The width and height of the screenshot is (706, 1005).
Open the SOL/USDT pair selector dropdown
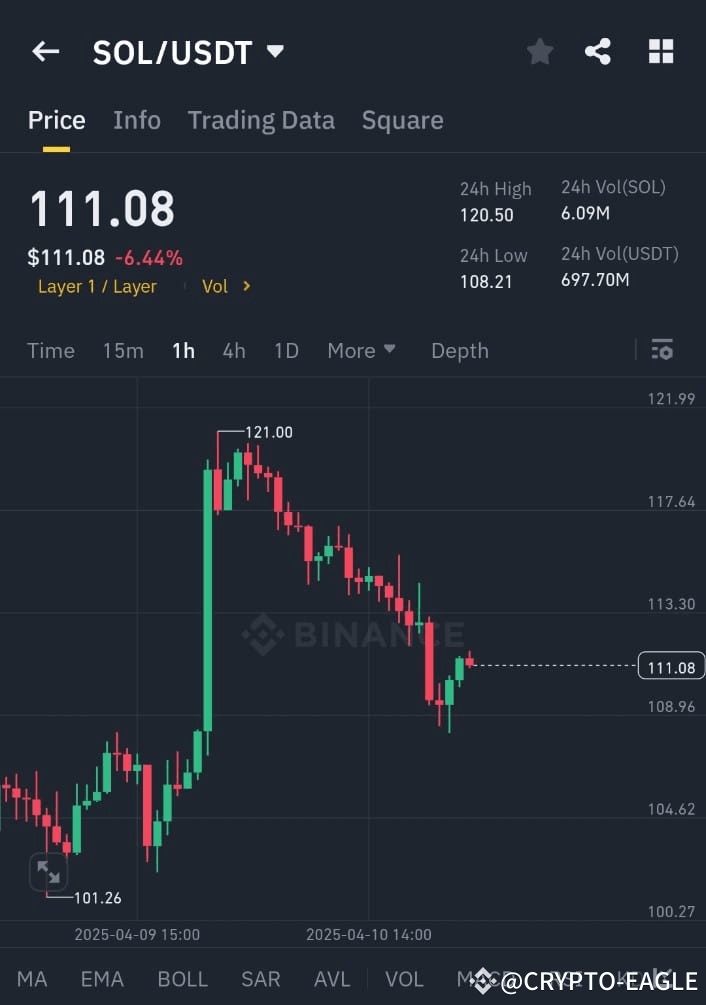[273, 52]
